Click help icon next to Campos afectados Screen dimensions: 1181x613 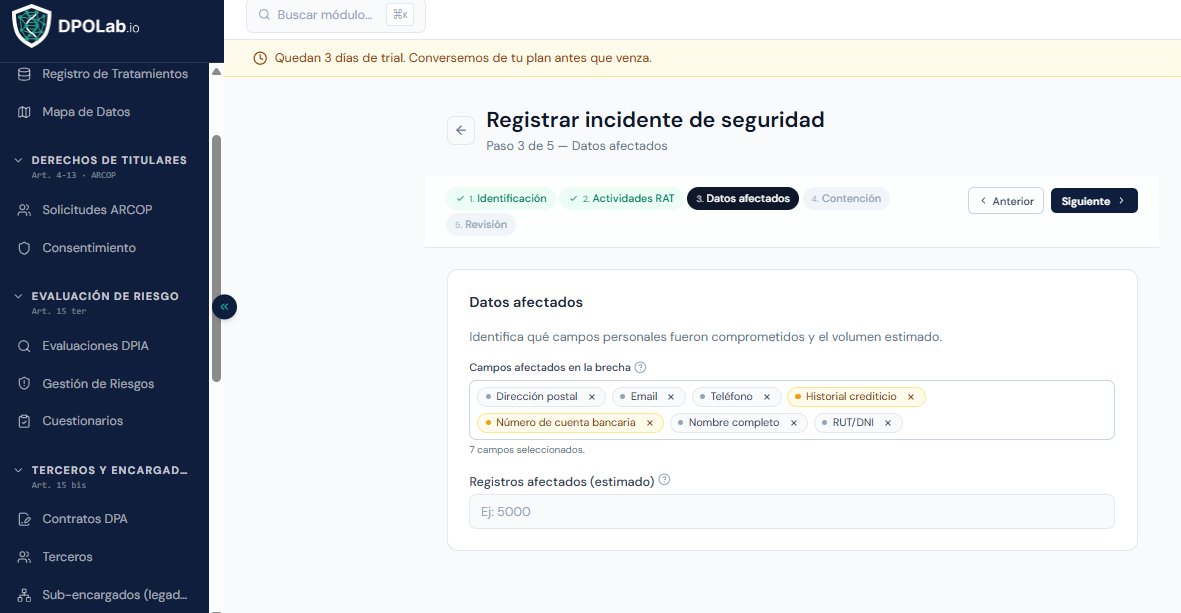(x=640, y=367)
